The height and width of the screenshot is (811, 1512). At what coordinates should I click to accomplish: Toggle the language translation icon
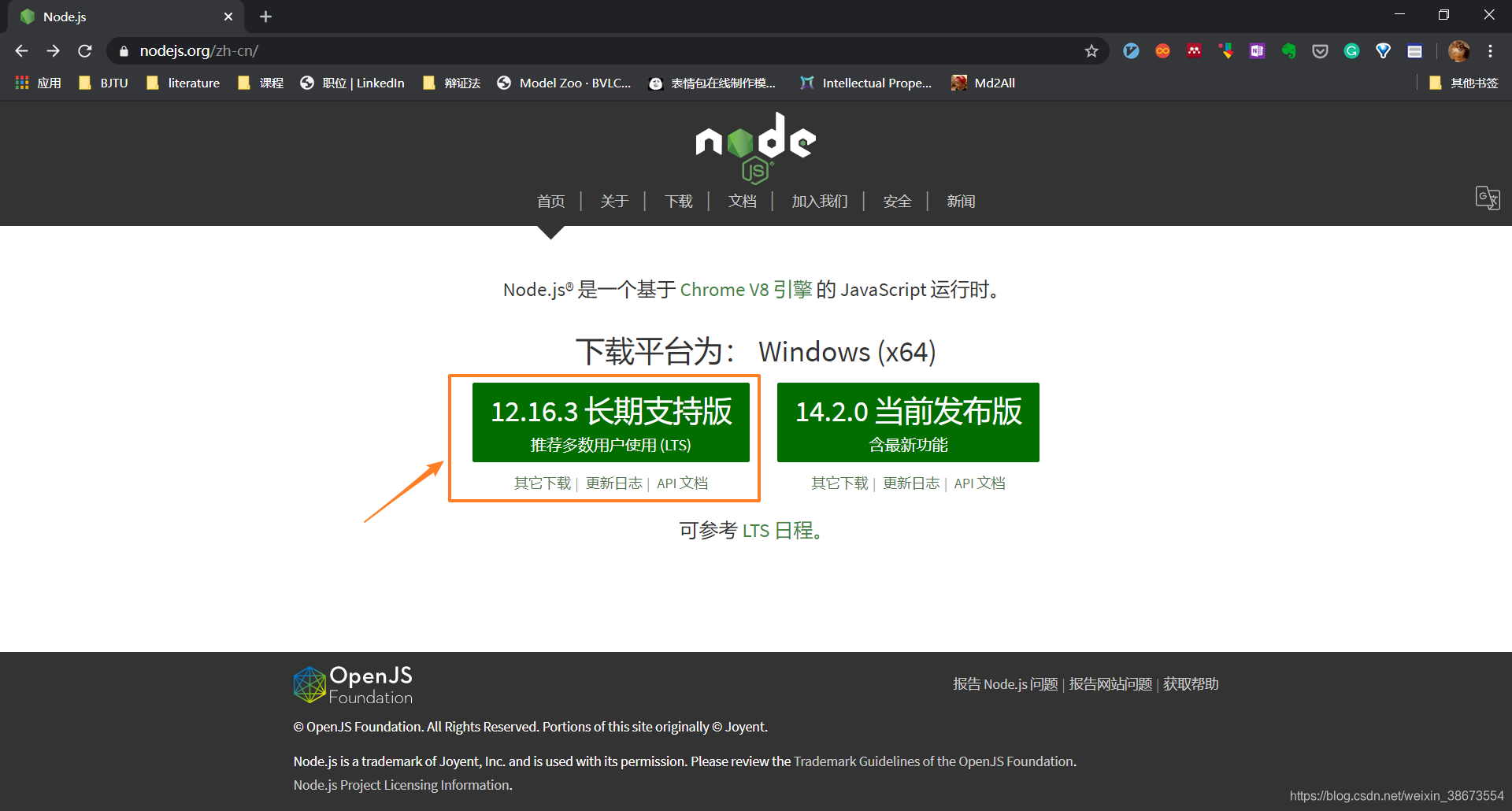1488,198
